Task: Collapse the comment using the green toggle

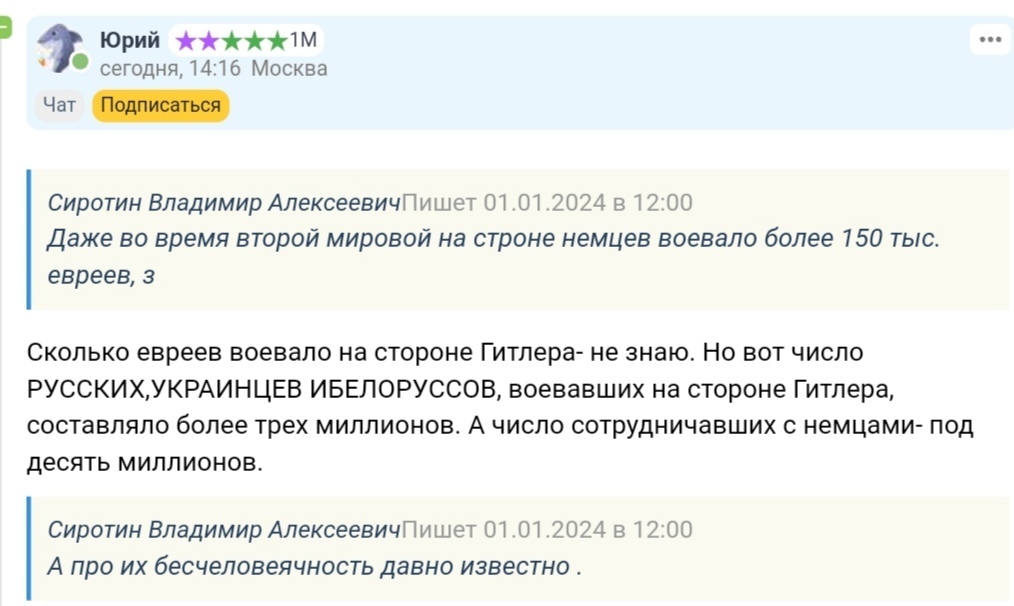Action: point(4,29)
